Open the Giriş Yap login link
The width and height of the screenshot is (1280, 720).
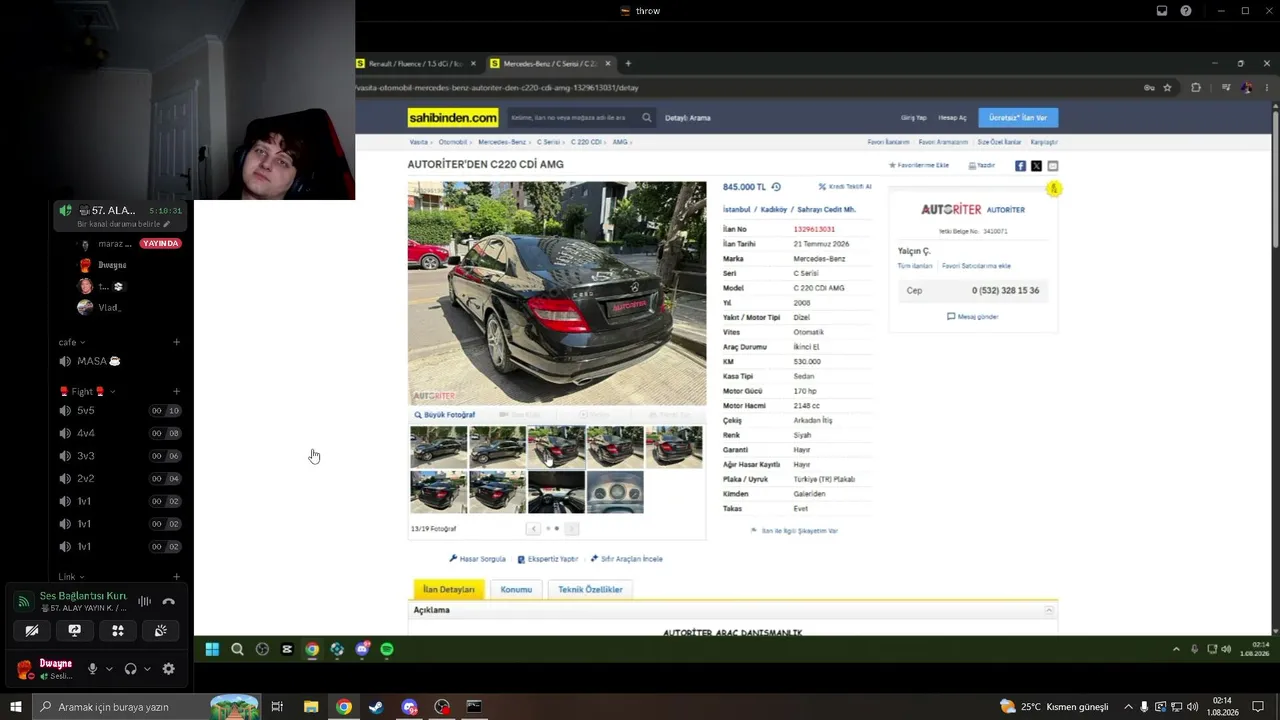coord(914,118)
